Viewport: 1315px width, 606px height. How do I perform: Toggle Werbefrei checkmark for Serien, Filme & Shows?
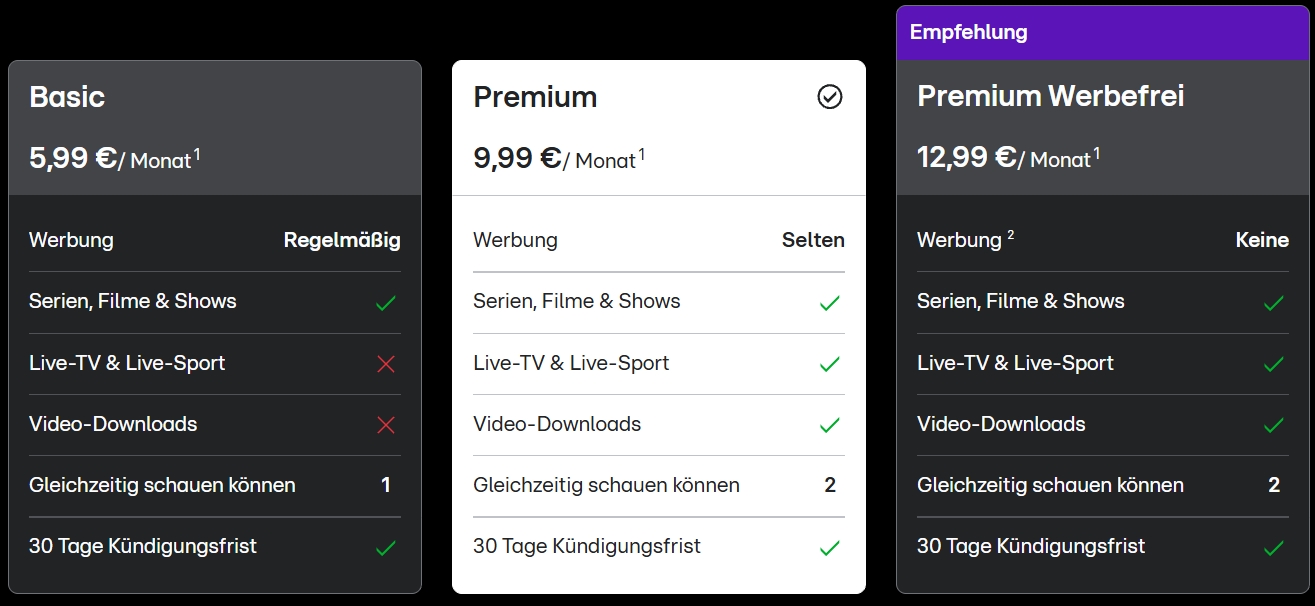[1274, 301]
